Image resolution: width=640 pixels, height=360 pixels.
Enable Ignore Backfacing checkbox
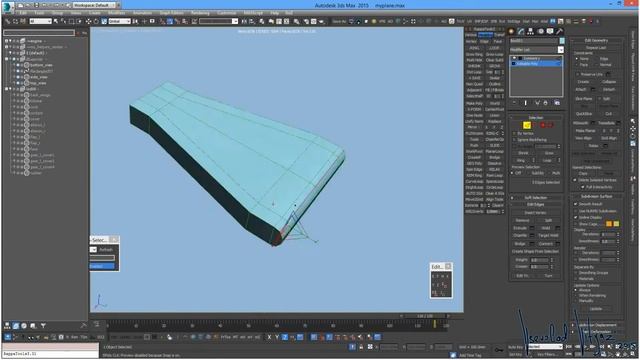514,140
